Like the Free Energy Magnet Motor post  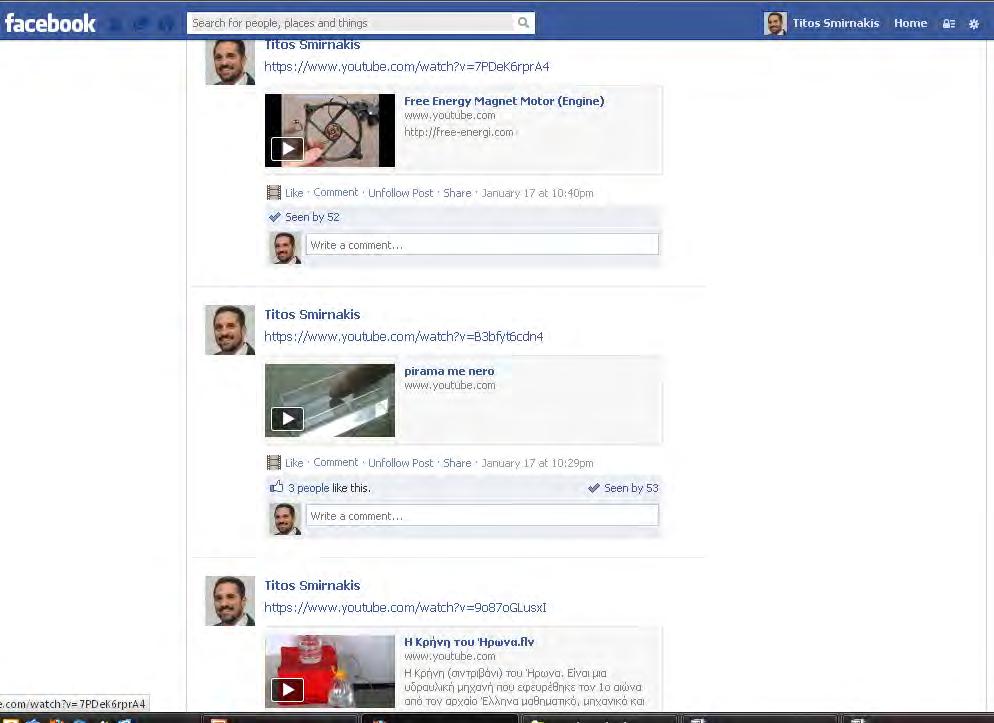point(294,193)
